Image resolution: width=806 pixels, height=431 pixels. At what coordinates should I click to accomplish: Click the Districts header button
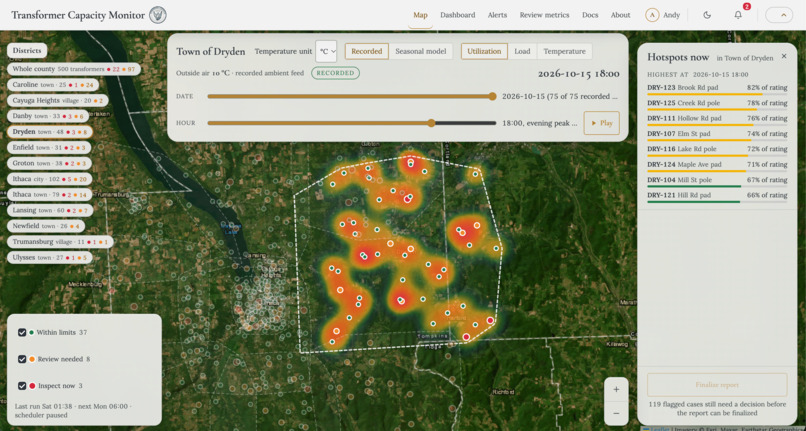(x=27, y=50)
